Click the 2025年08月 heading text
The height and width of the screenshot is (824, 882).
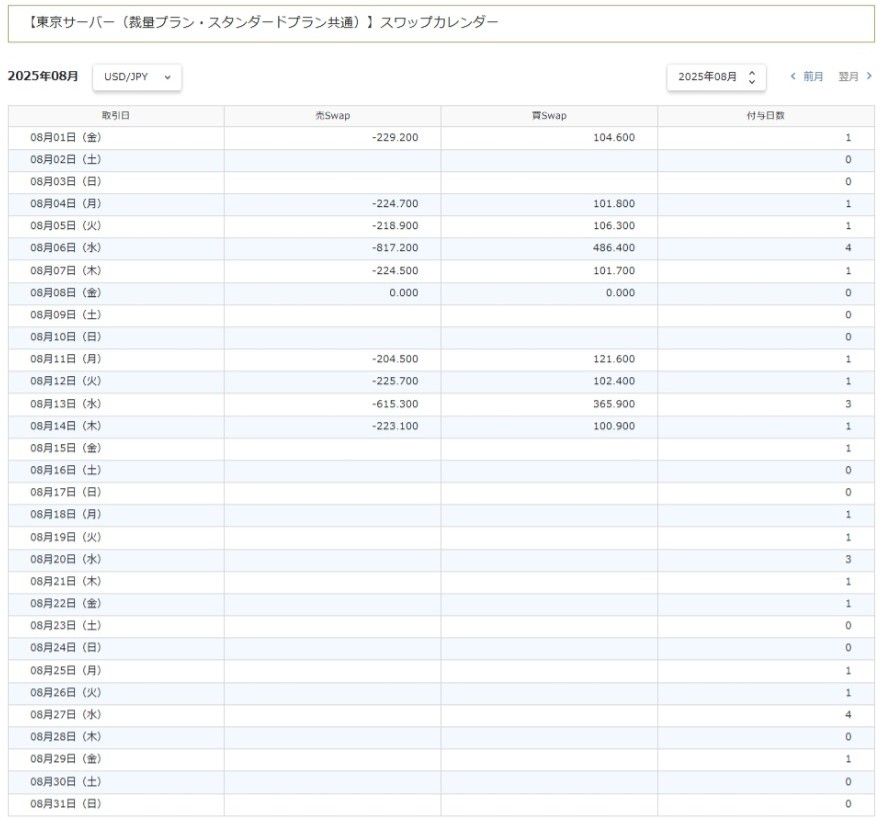point(43,76)
